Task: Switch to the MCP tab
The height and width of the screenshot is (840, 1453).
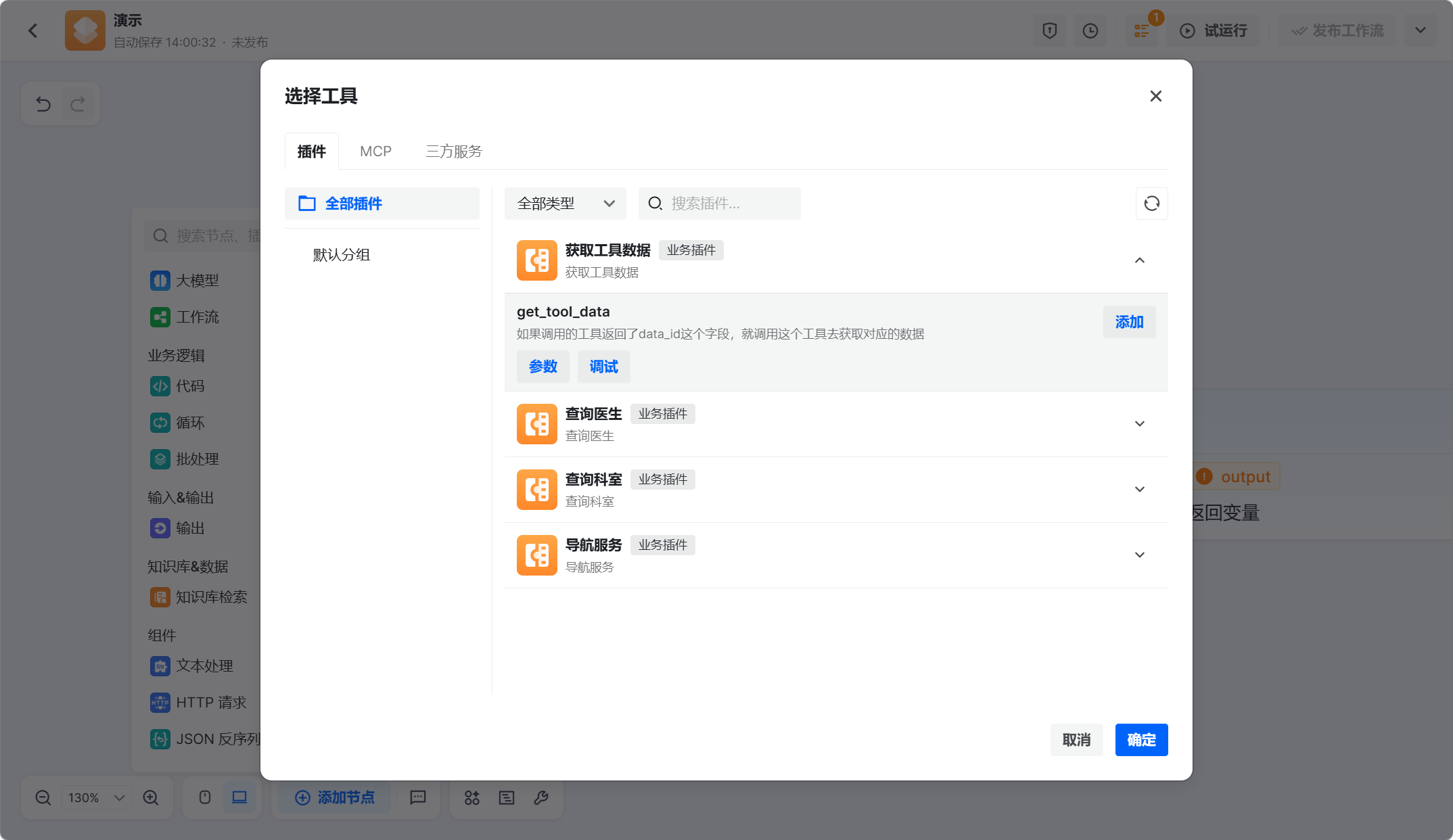Action: (375, 151)
